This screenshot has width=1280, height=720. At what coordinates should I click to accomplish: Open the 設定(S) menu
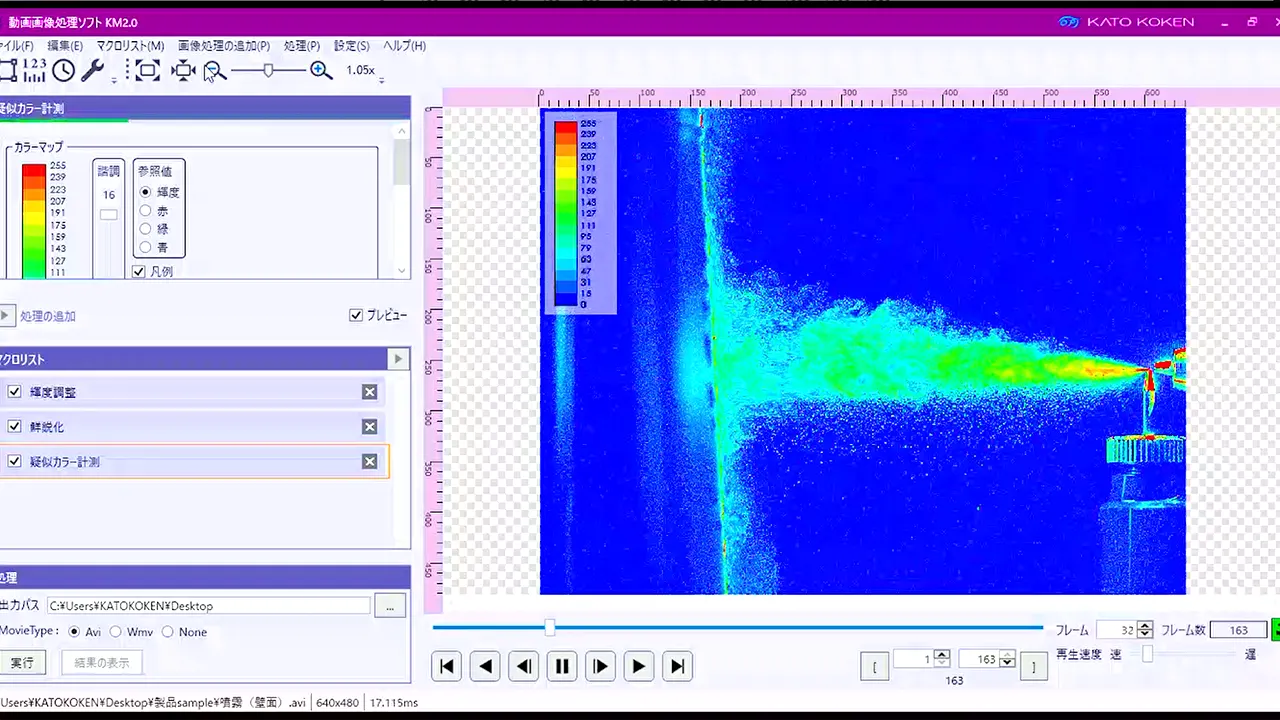352,46
